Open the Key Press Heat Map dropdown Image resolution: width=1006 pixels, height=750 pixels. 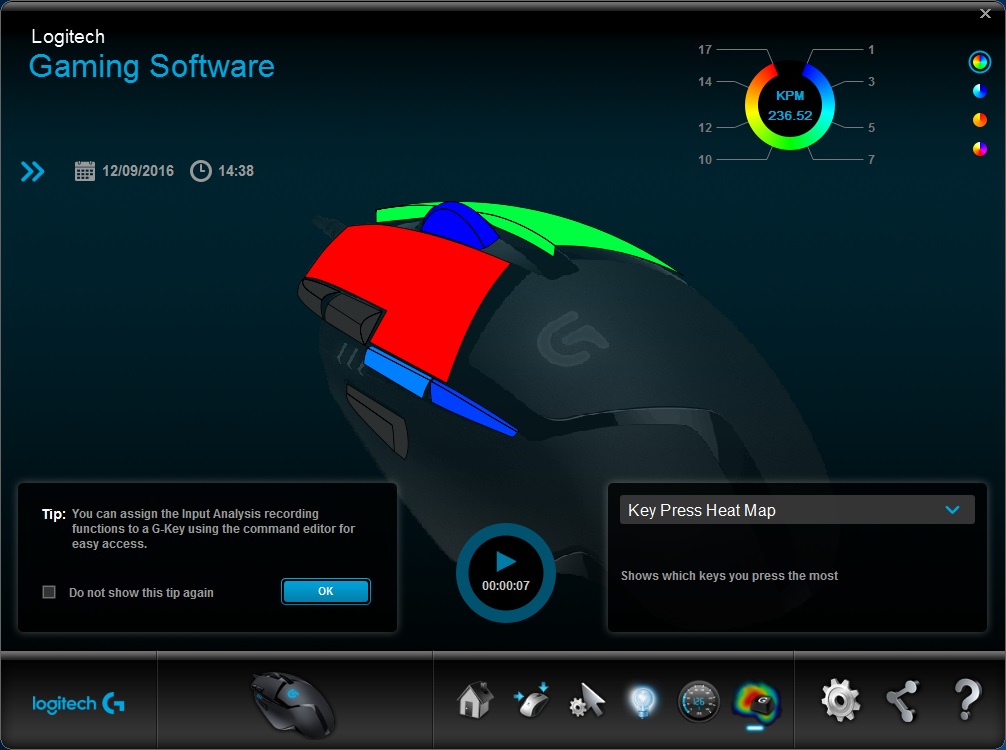tap(797, 510)
